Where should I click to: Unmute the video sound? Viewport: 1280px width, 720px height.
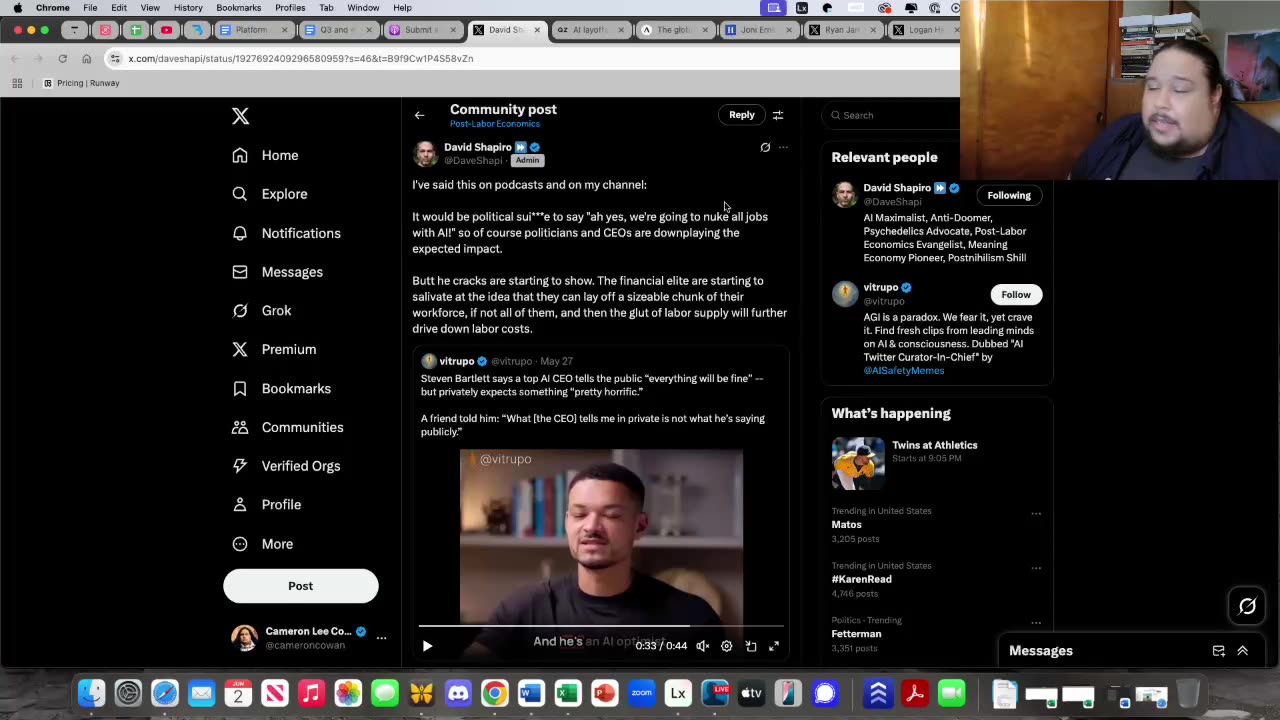point(703,646)
